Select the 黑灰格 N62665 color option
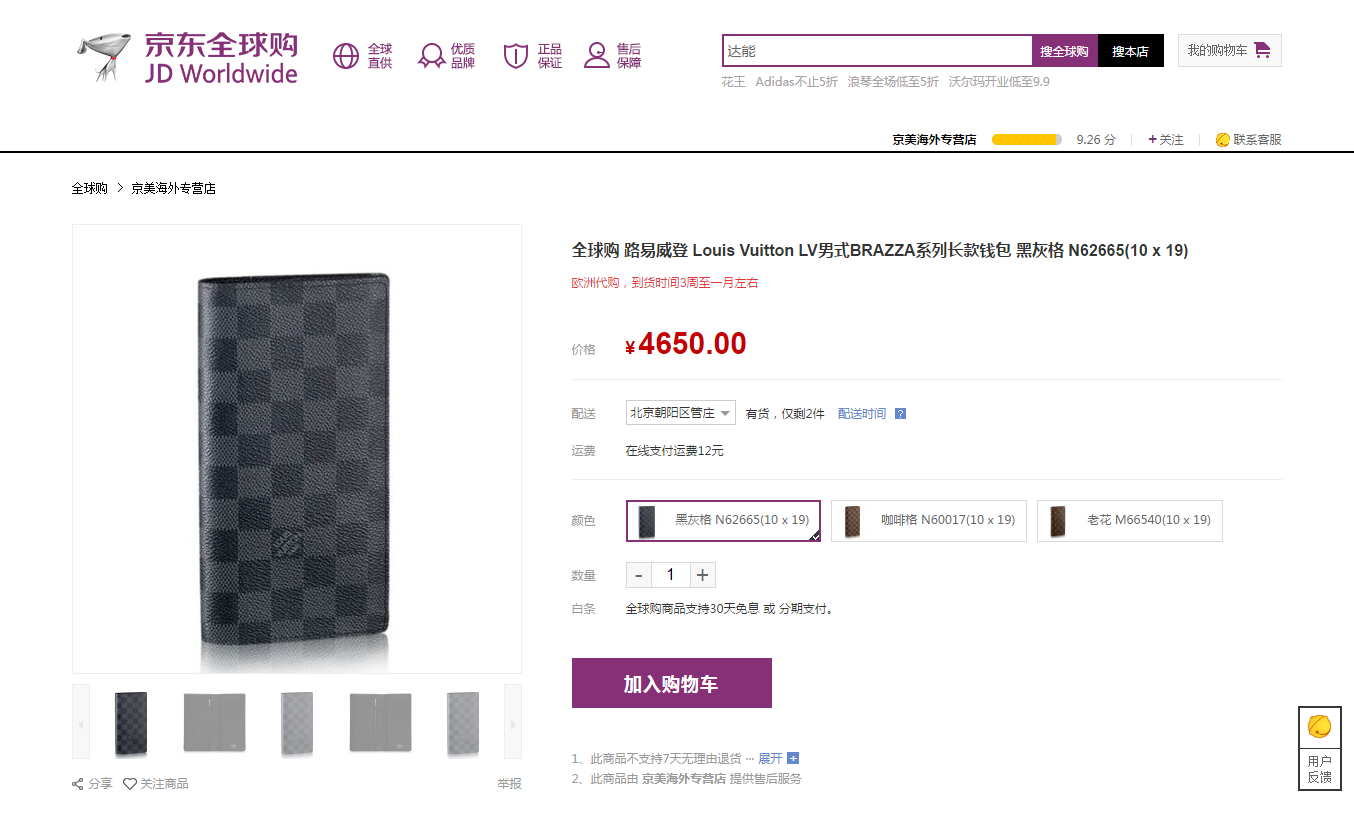 tap(723, 520)
